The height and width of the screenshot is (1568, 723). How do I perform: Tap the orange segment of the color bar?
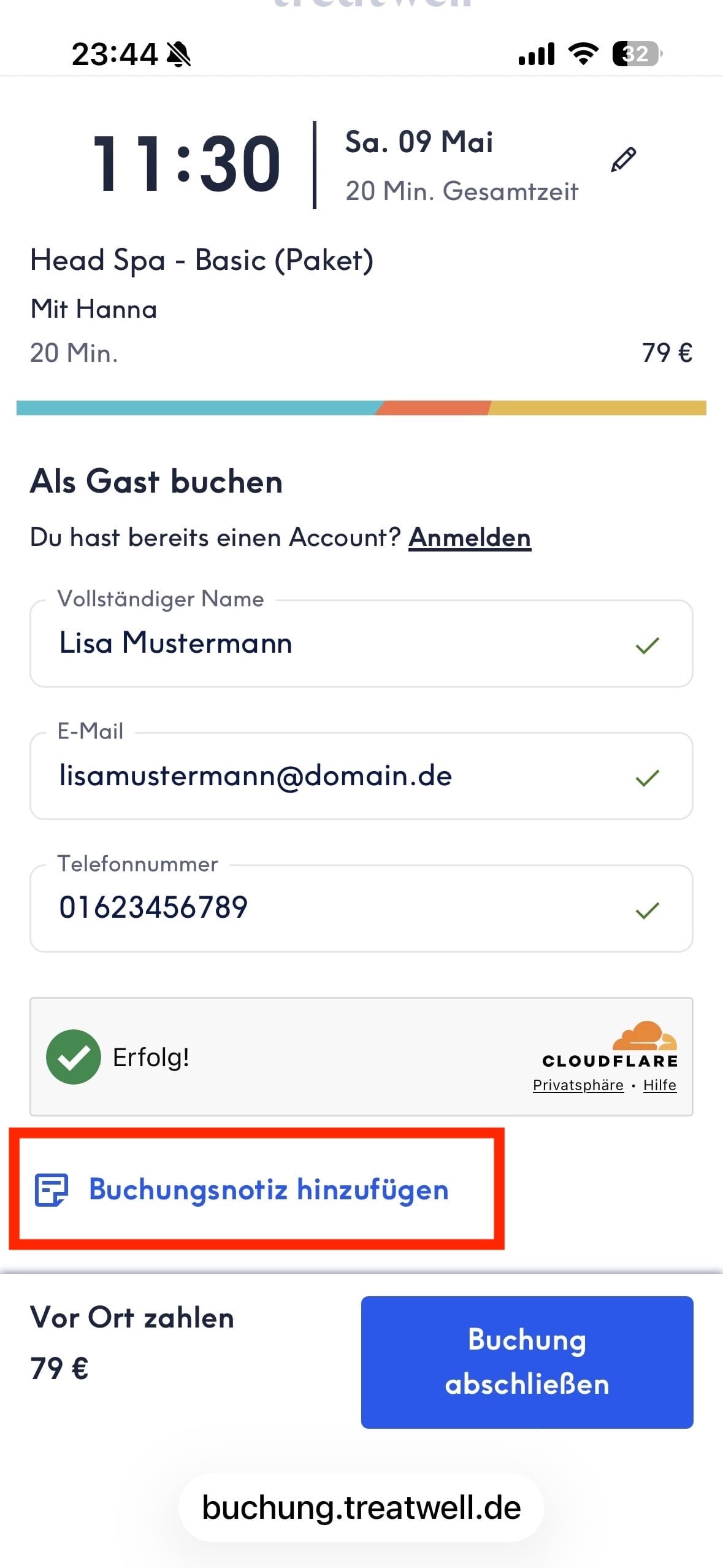(x=433, y=408)
